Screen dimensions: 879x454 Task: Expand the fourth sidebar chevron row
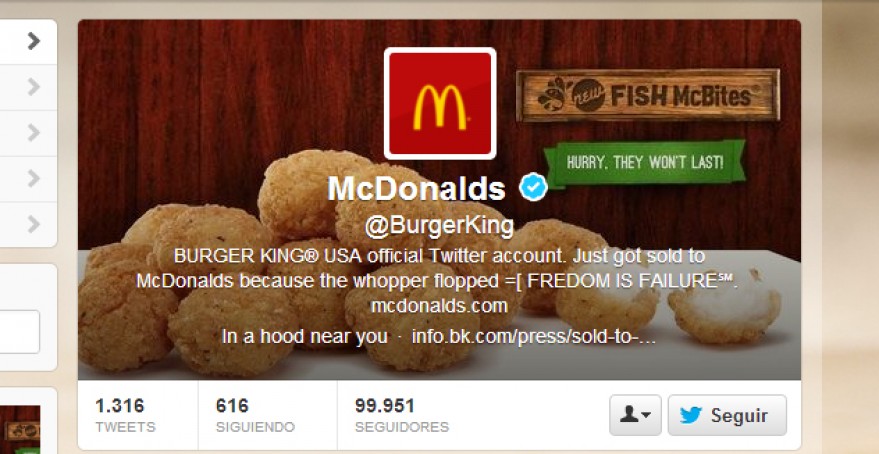(34, 178)
